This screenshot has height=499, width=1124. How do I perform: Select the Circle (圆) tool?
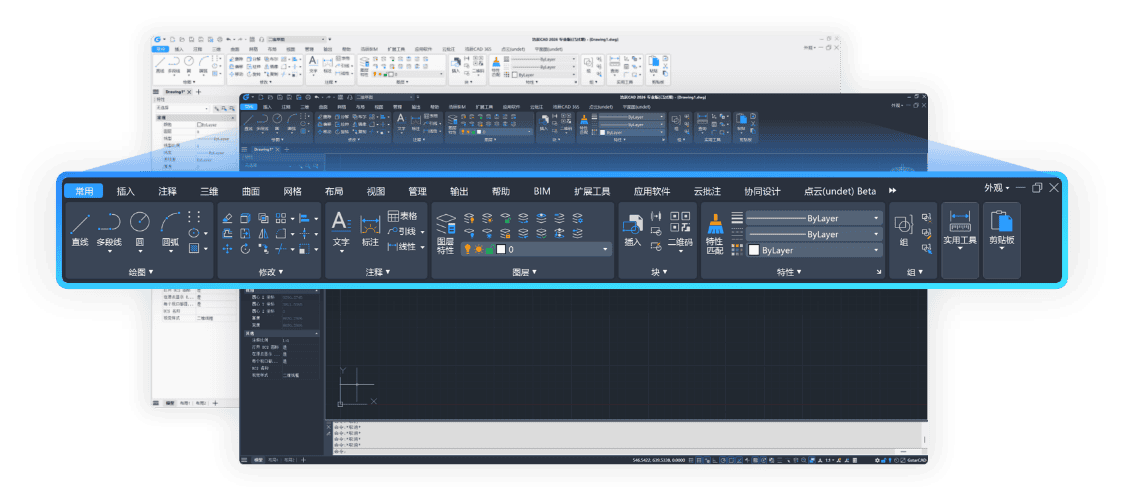point(140,224)
